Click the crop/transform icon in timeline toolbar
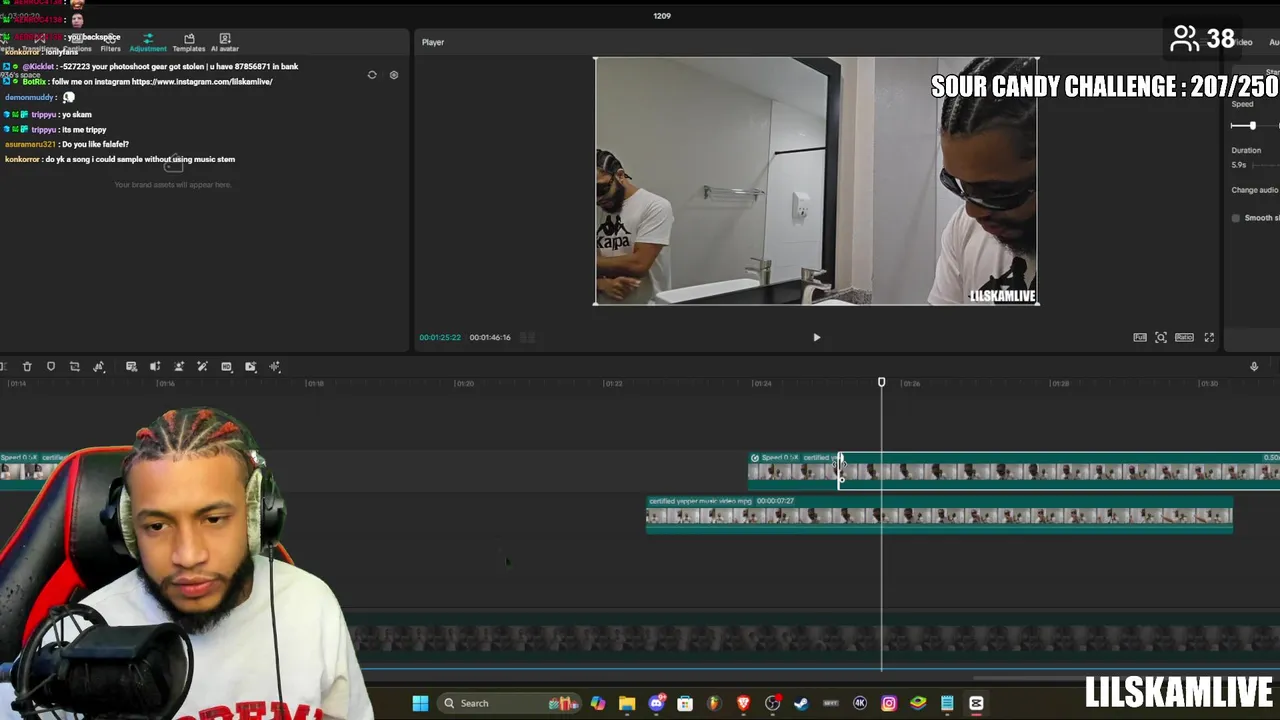This screenshot has width=1280, height=720. (x=75, y=367)
